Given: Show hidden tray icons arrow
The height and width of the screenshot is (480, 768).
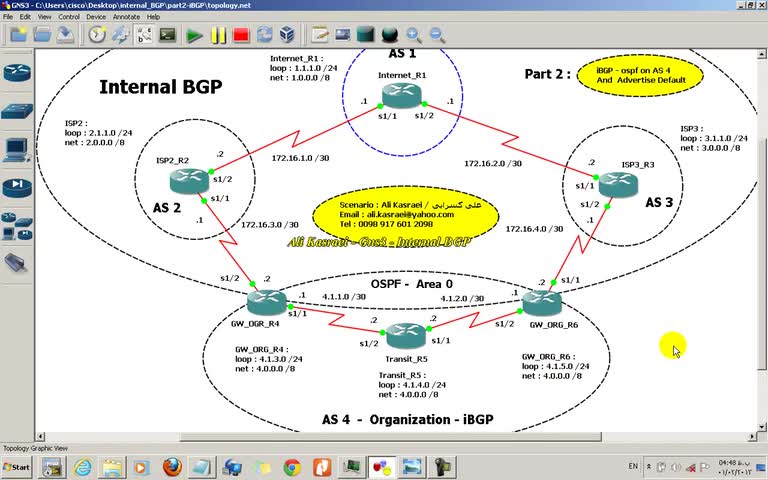Looking at the screenshot, I should pos(649,467).
